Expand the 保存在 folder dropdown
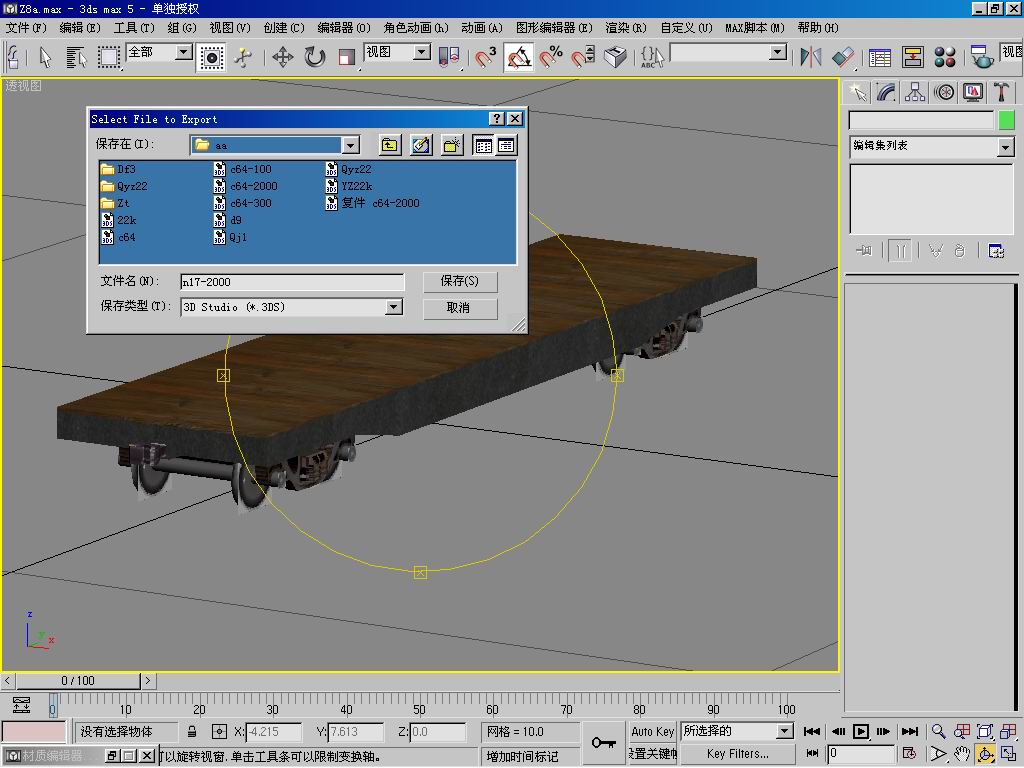The height and width of the screenshot is (768, 1024). coord(349,146)
